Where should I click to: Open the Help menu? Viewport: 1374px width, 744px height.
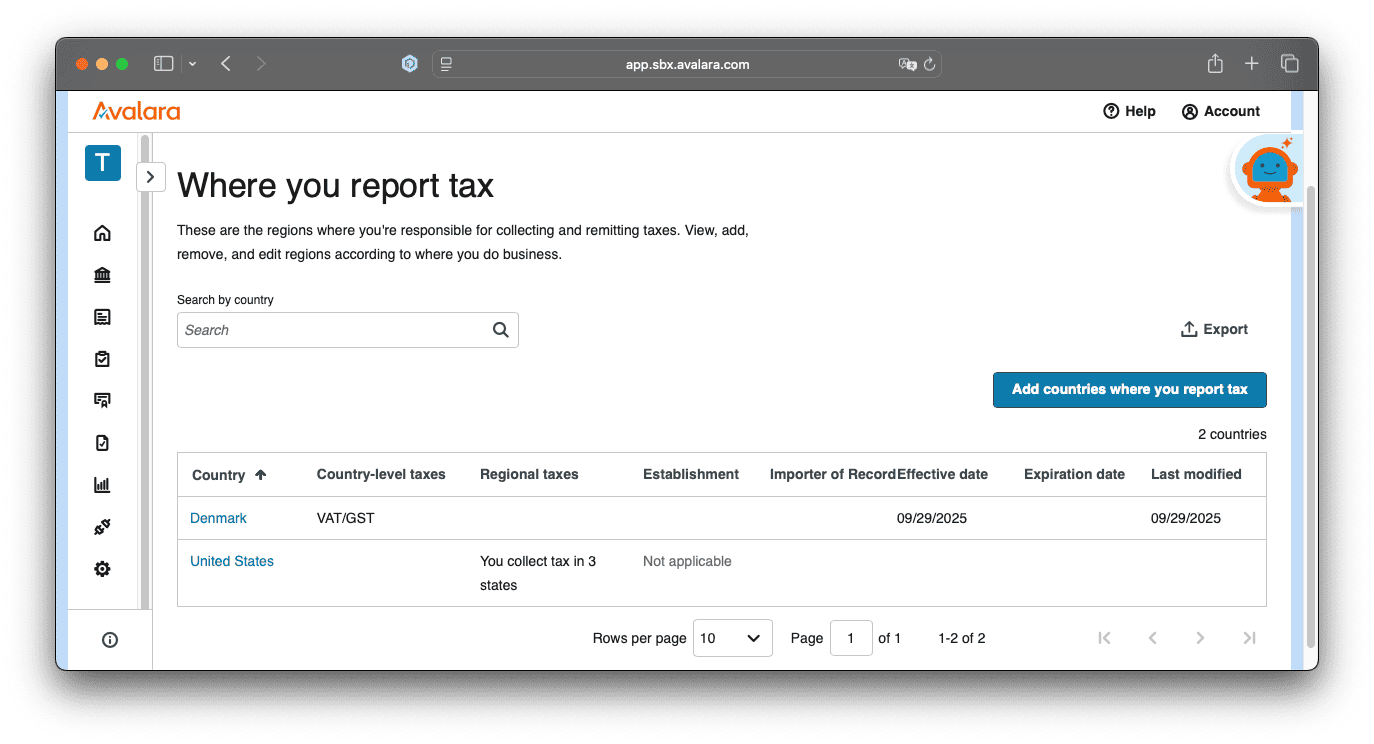[1129, 111]
